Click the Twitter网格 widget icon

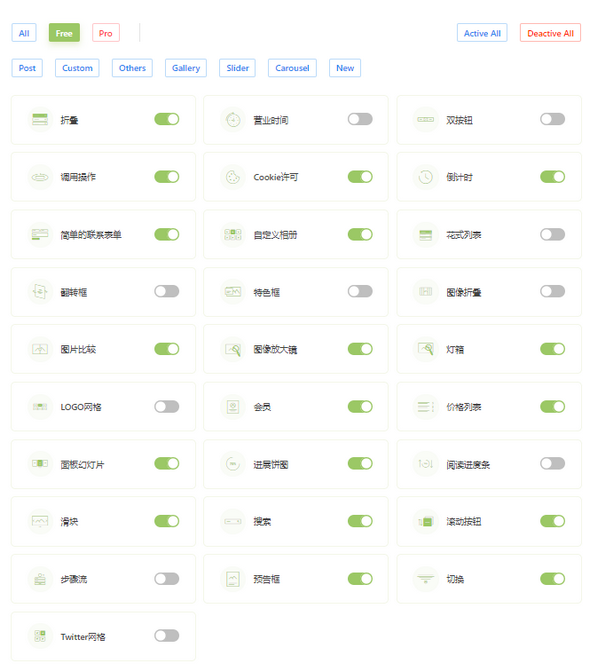pyautogui.click(x=40, y=636)
